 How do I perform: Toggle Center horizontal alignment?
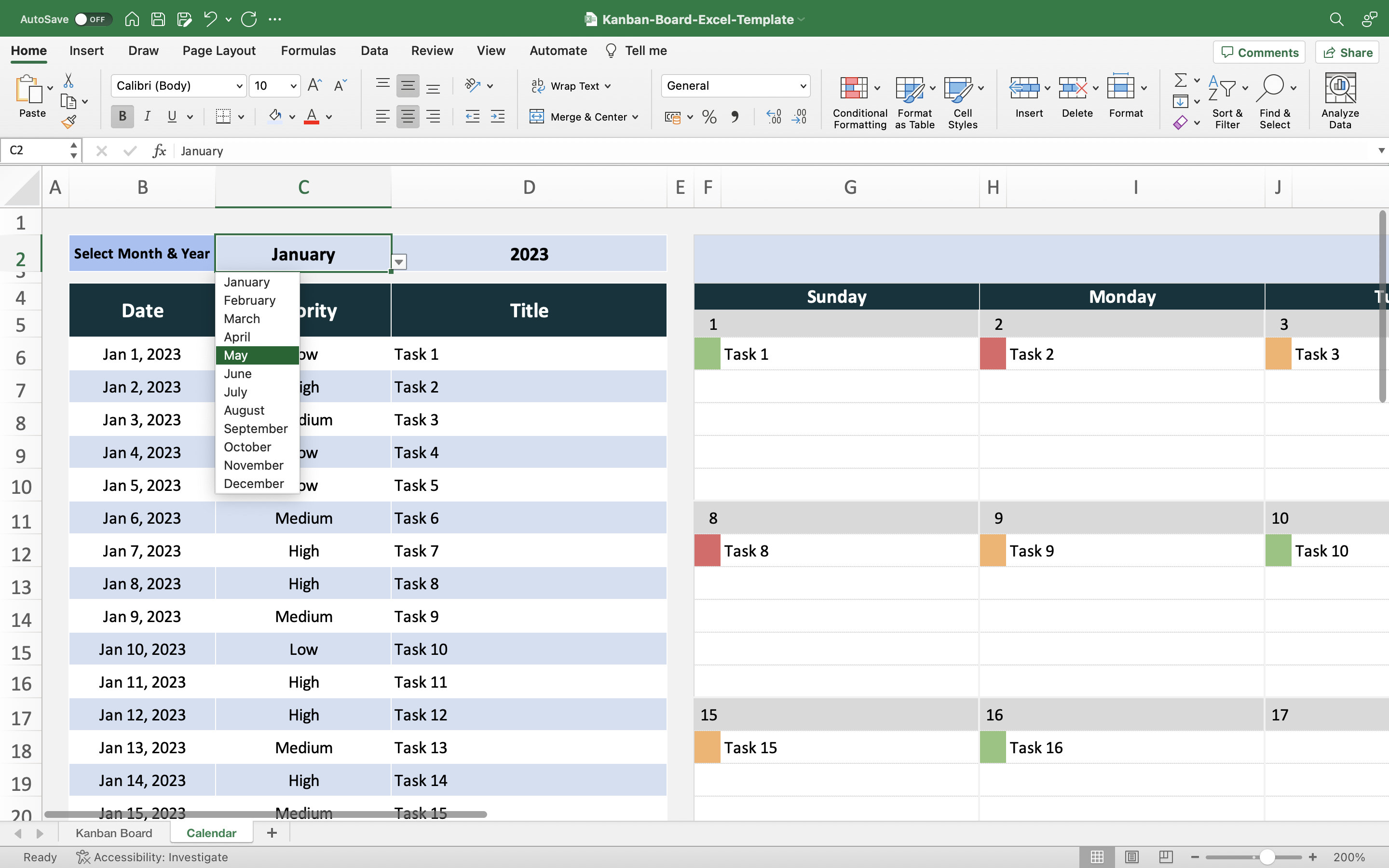tap(408, 117)
